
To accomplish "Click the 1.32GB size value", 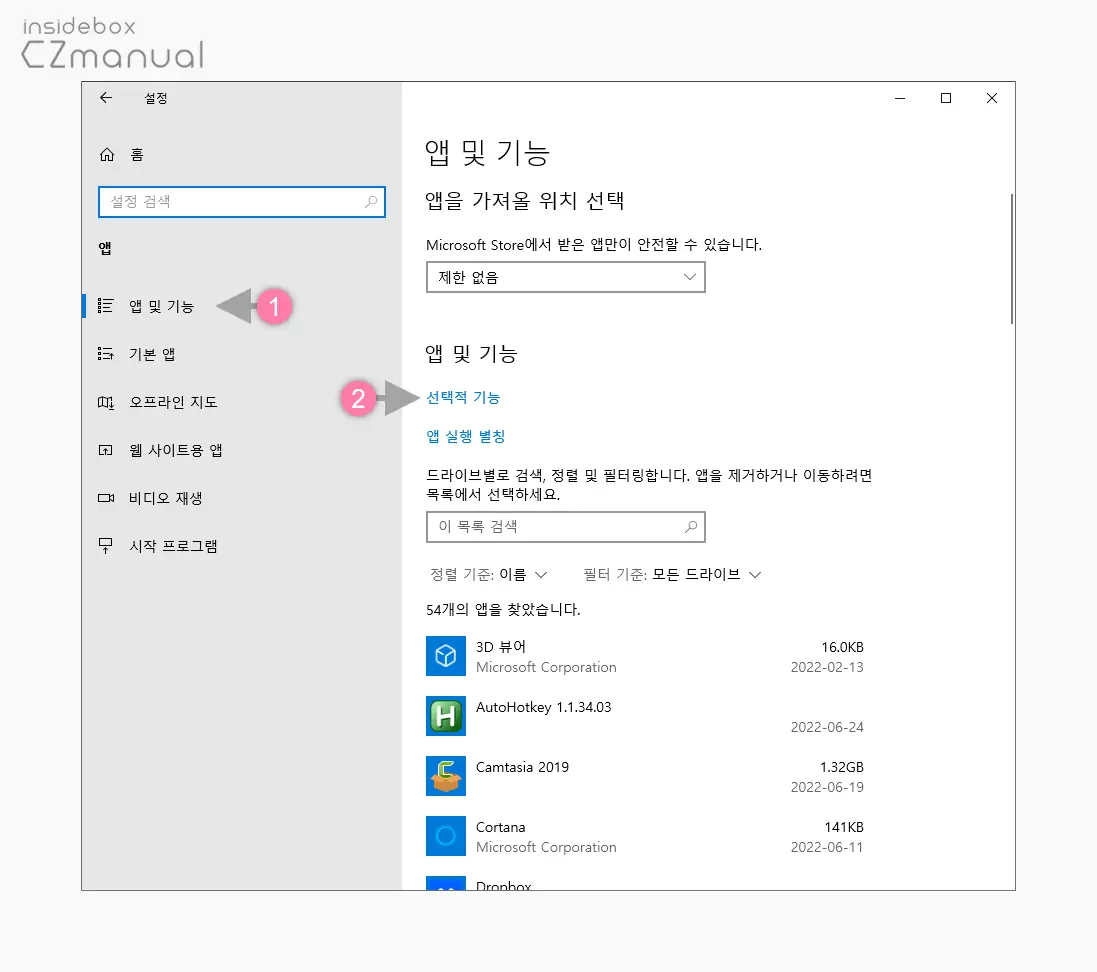I will click(842, 767).
